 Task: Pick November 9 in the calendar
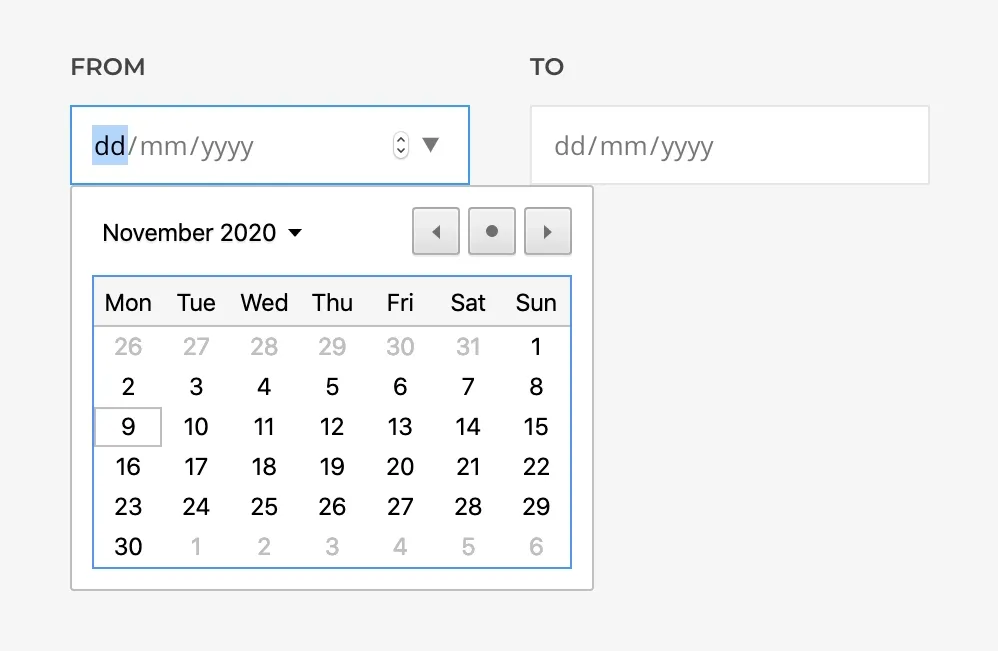point(128,426)
